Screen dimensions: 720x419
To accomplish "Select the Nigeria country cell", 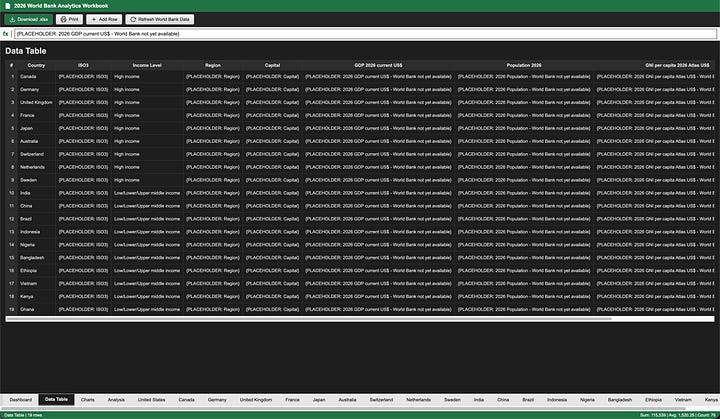I will click(37, 244).
